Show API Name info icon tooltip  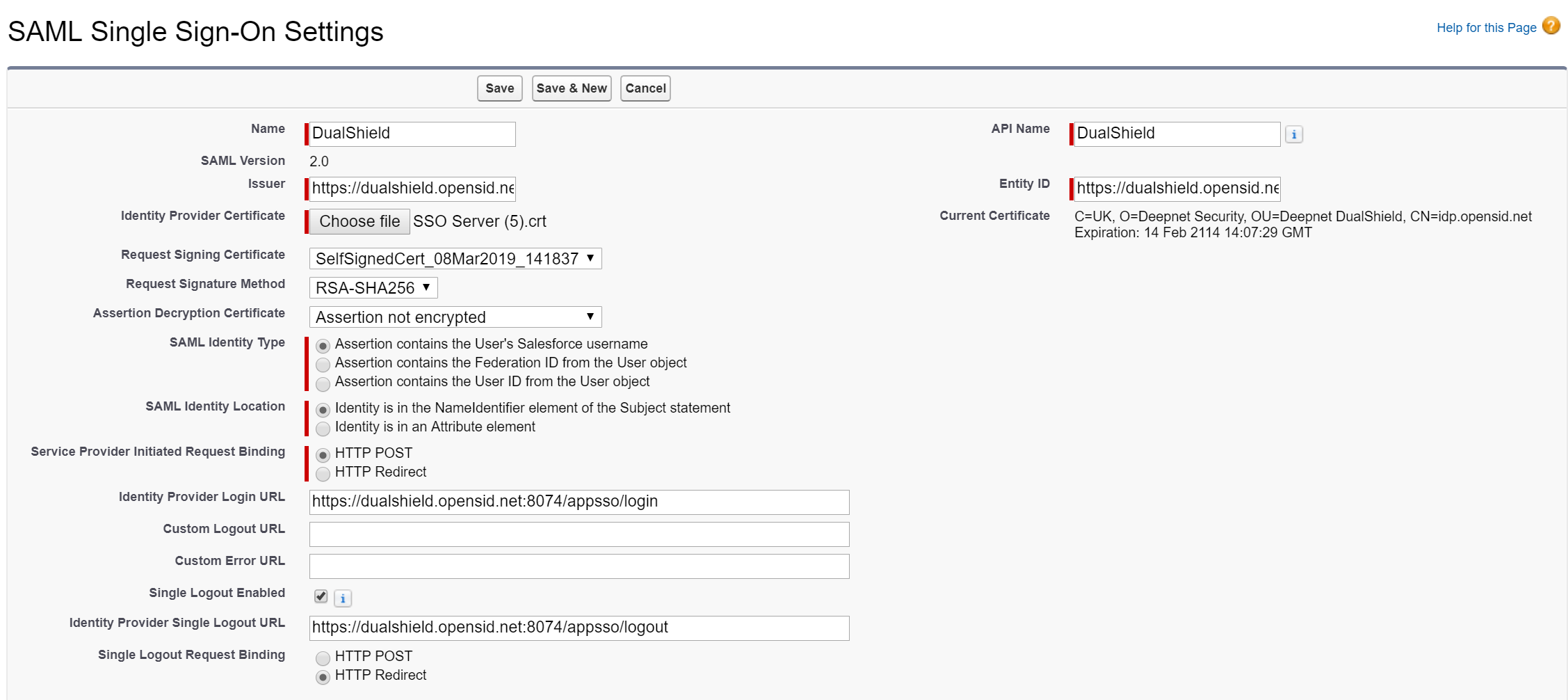pos(1293,134)
